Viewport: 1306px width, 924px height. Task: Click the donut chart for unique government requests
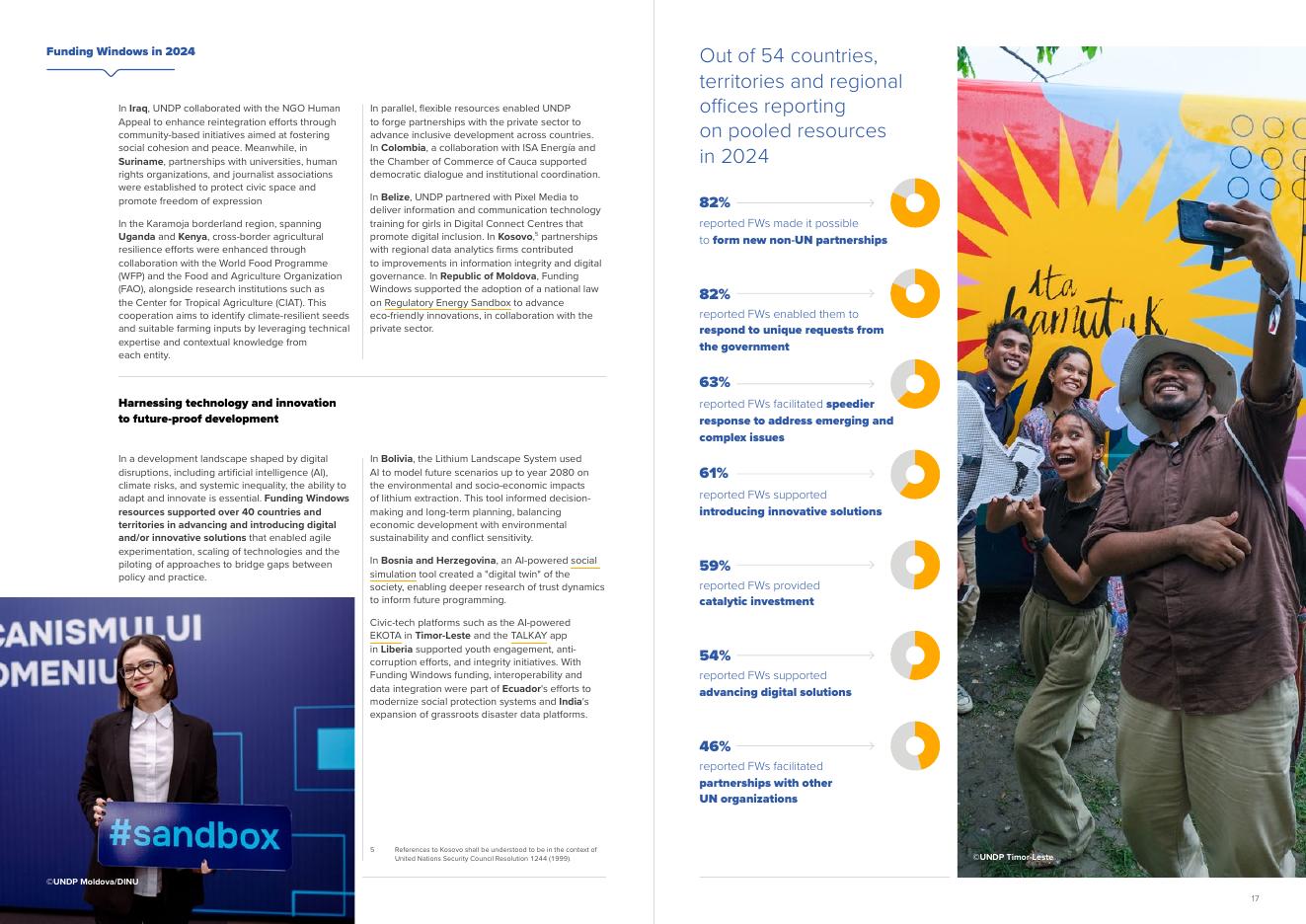tap(915, 293)
